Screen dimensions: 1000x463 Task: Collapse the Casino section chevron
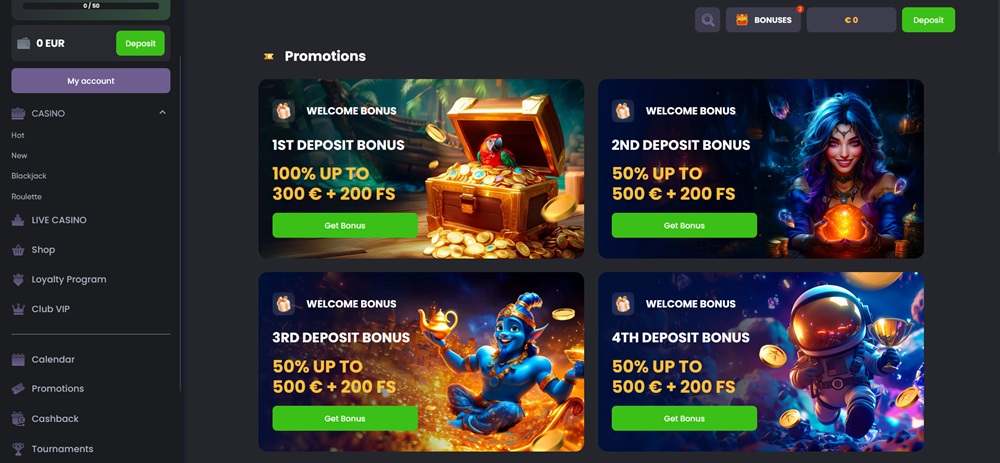point(162,113)
